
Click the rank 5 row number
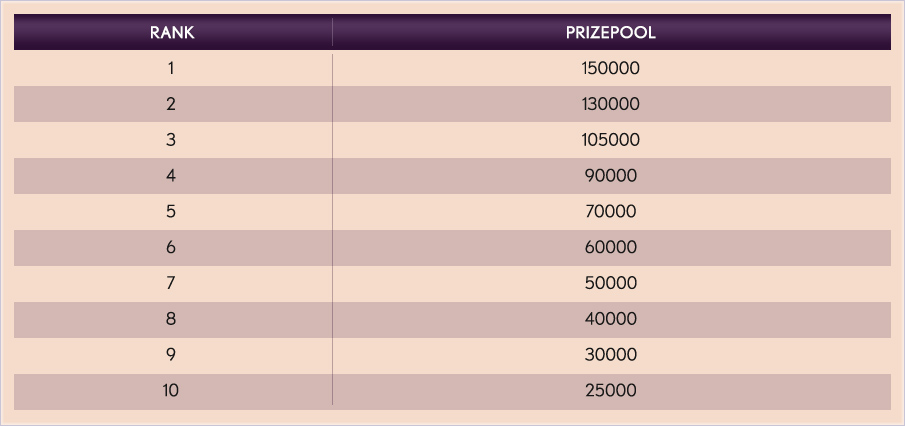click(171, 212)
